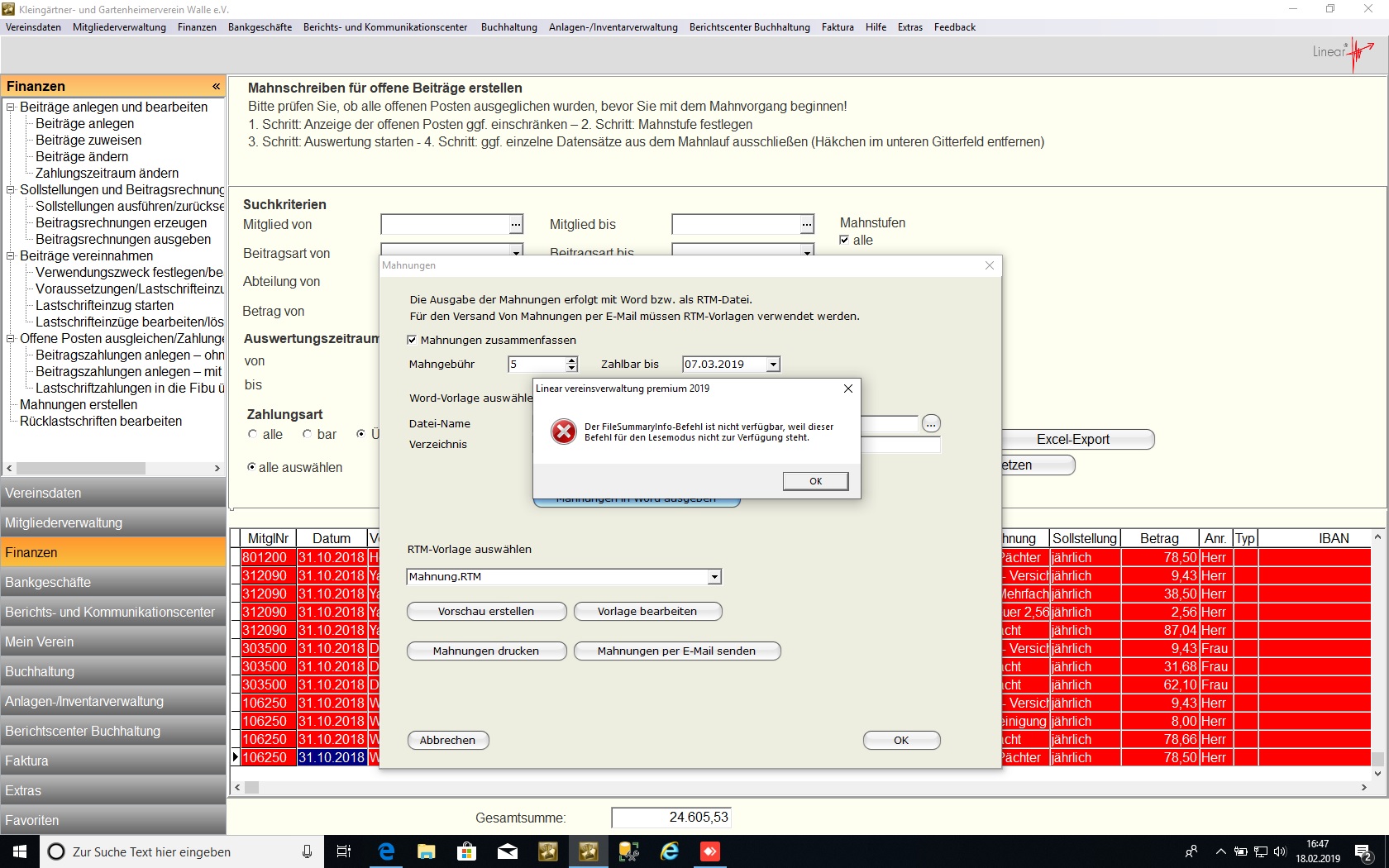The width and height of the screenshot is (1389, 868).
Task: Click the Internet Explorer taskbar icon
Action: (x=670, y=851)
